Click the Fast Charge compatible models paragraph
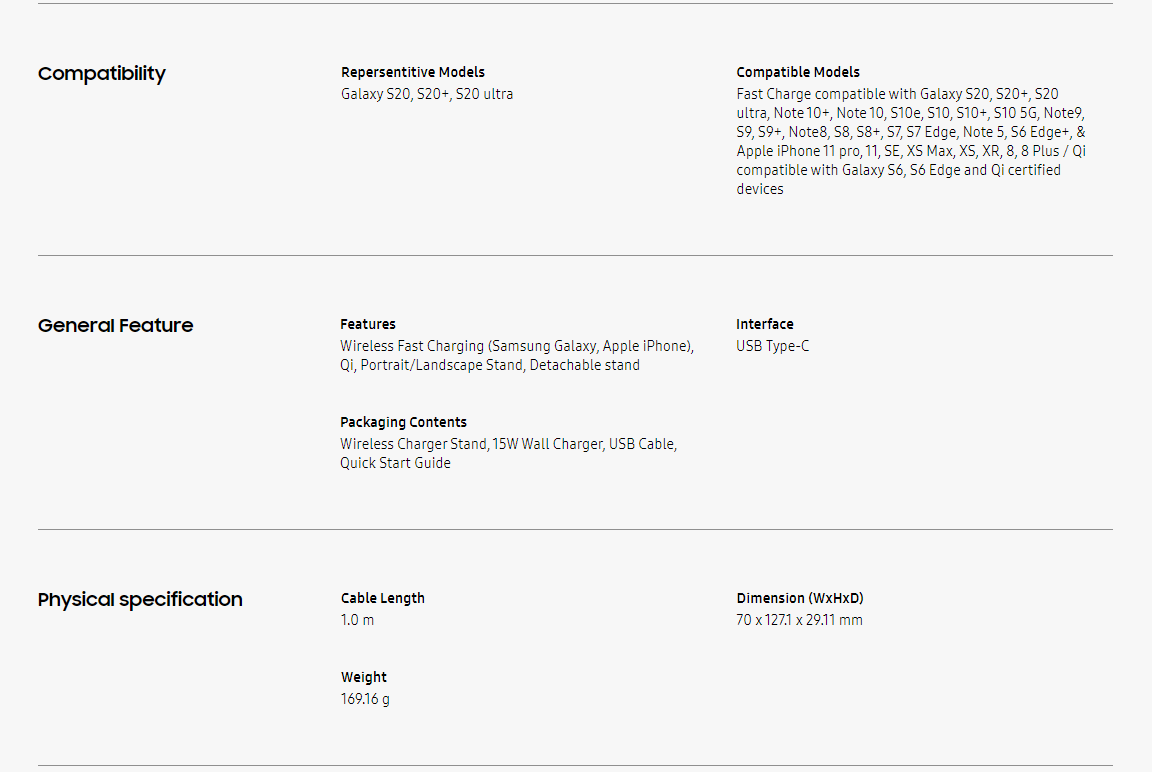The height and width of the screenshot is (772, 1154). [911, 141]
